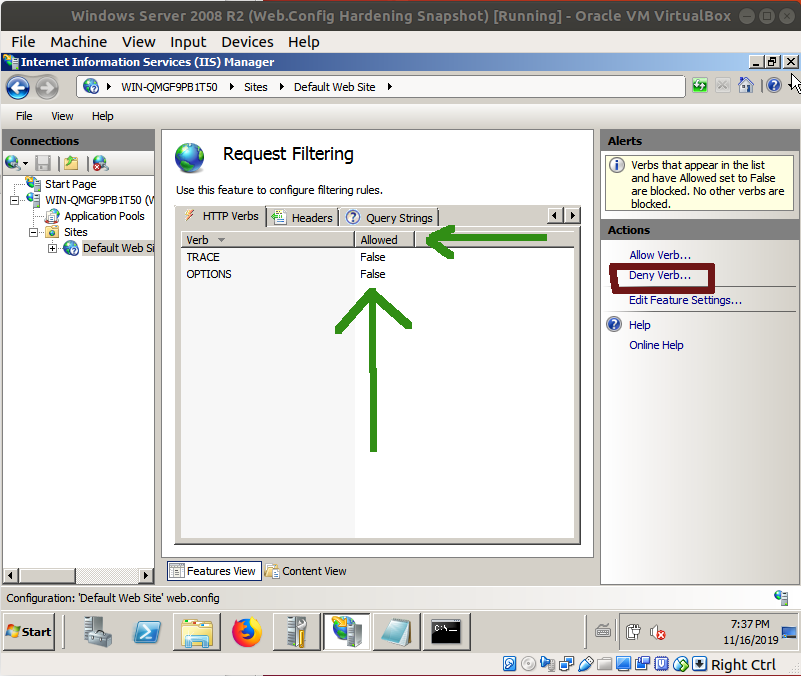Switch to the Query Strings tab
Viewport: 801px width, 676px height.
pos(389,218)
